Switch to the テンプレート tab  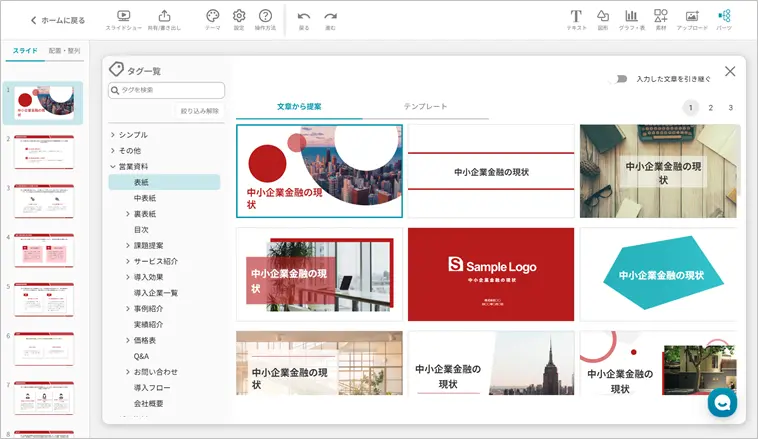(425, 107)
